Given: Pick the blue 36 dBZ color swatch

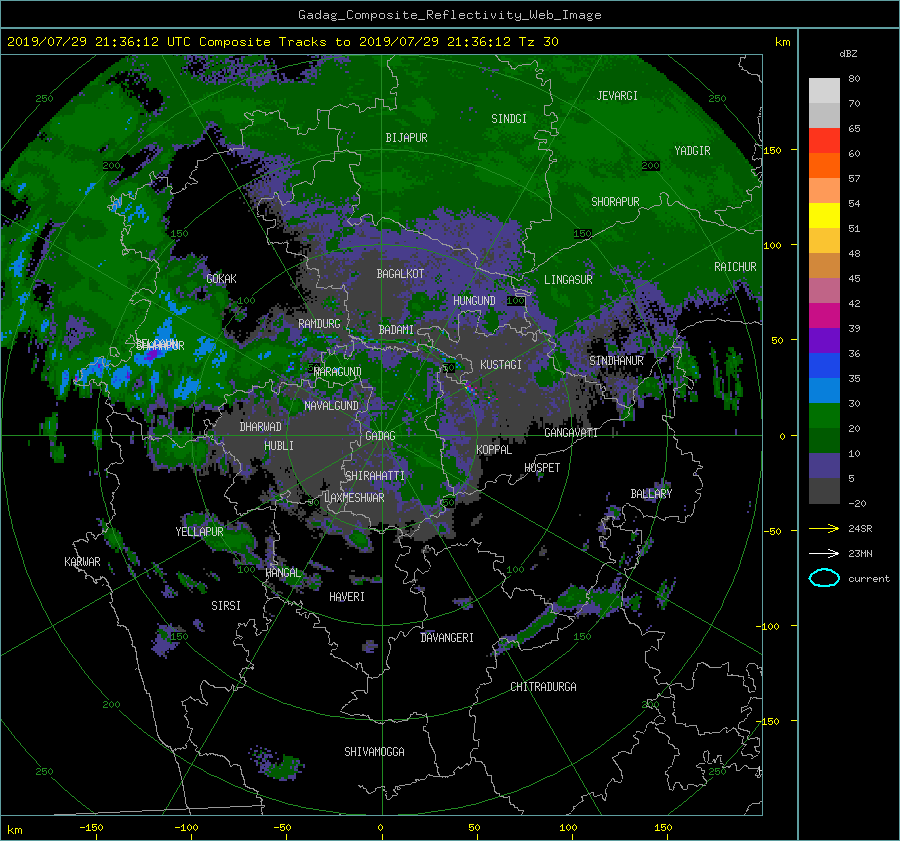Looking at the screenshot, I should pos(824,365).
